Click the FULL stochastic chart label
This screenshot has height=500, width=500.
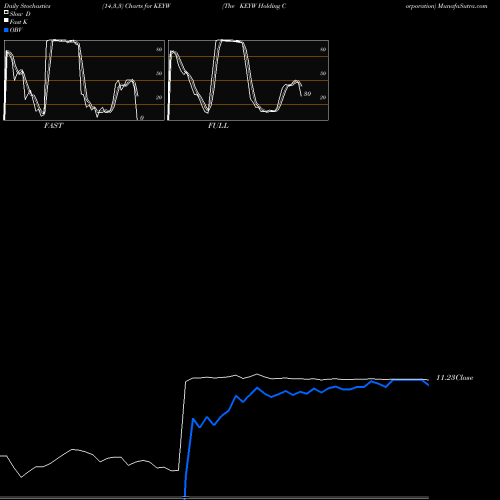[218, 126]
